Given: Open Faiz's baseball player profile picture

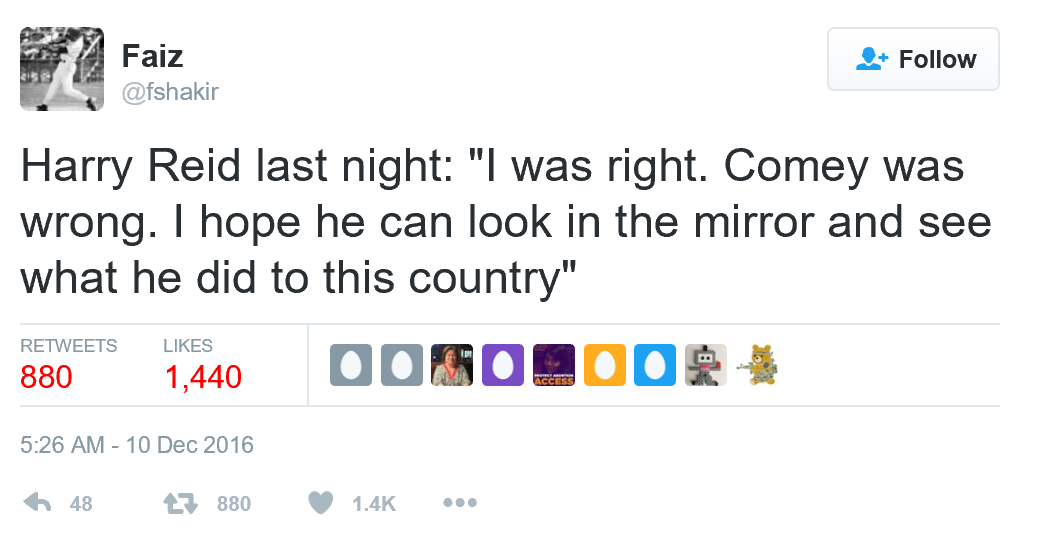Looking at the screenshot, I should tap(62, 69).
